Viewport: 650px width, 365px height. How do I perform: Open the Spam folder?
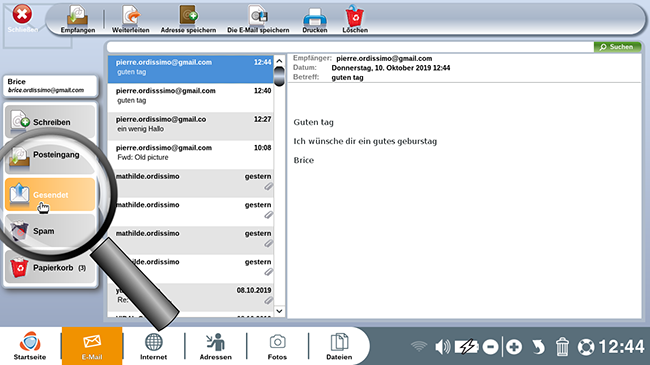pyautogui.click(x=50, y=231)
